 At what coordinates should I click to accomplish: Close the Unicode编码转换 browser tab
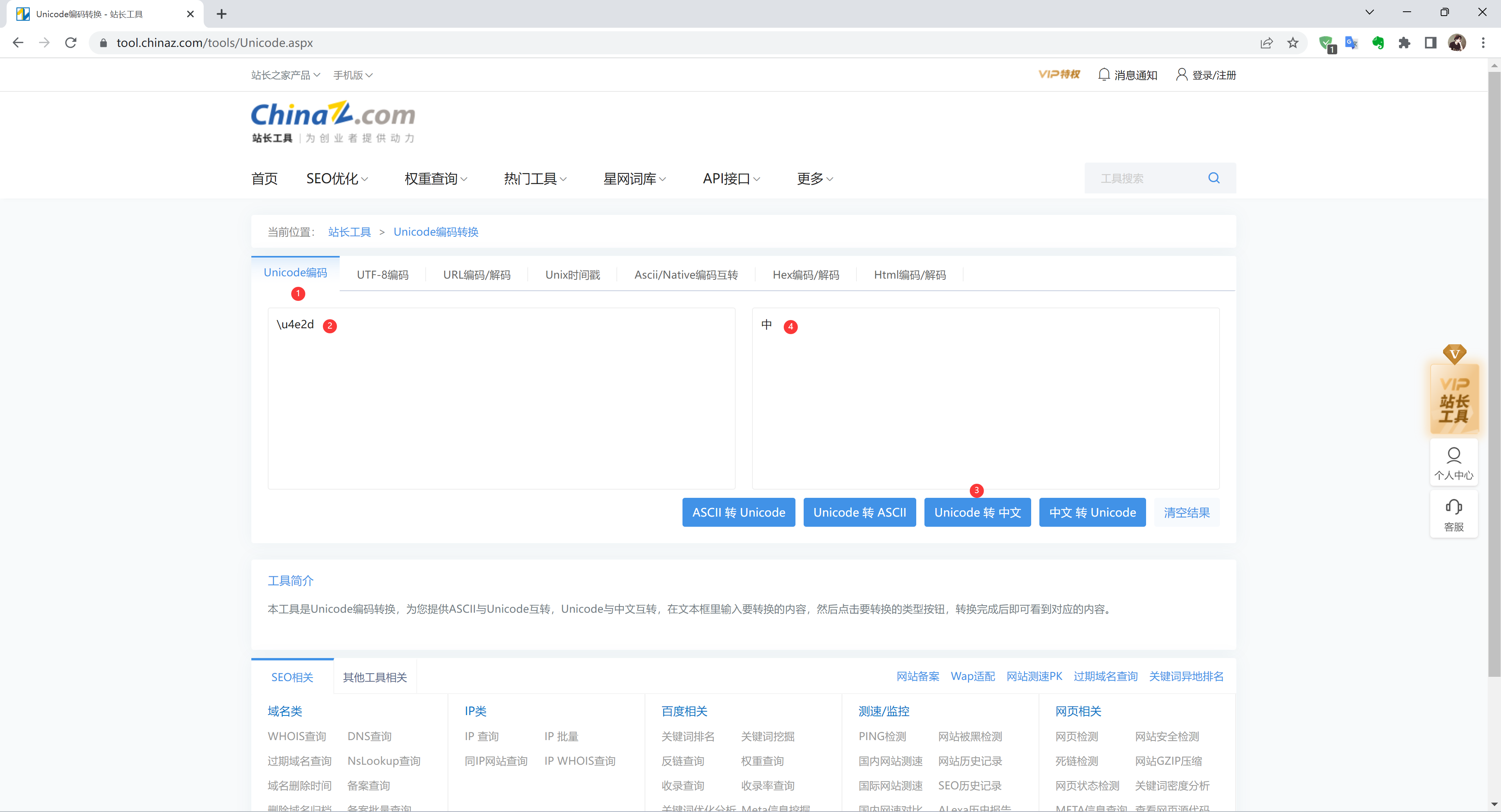190,14
